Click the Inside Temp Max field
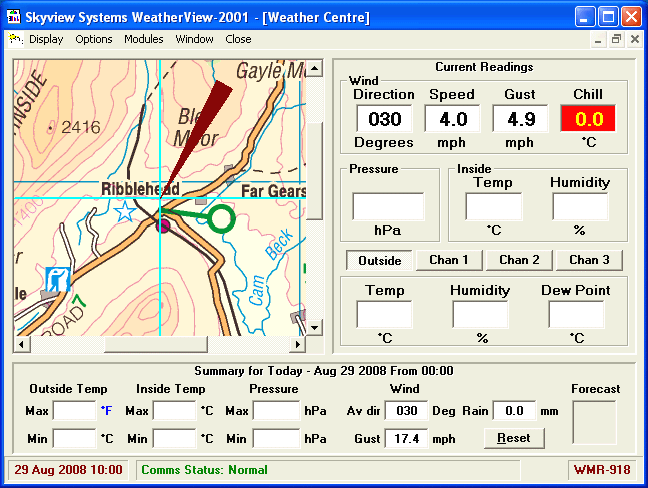648x488 pixels. (175, 411)
